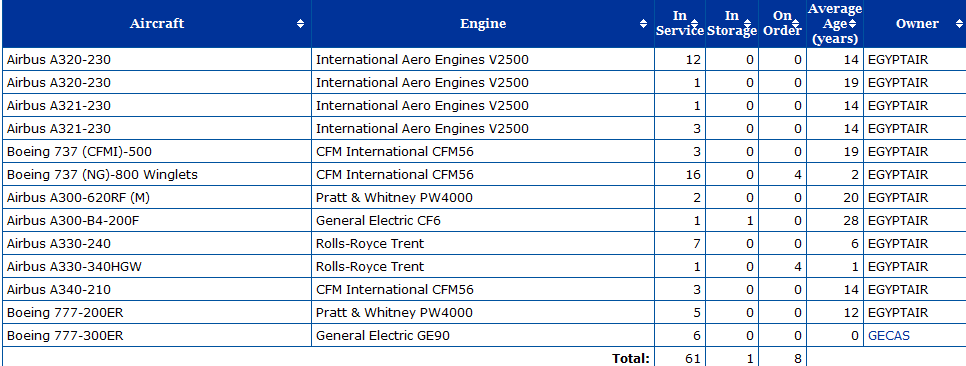The image size is (966, 366).
Task: Click Average Age (years) header text
Action: click(x=835, y=24)
